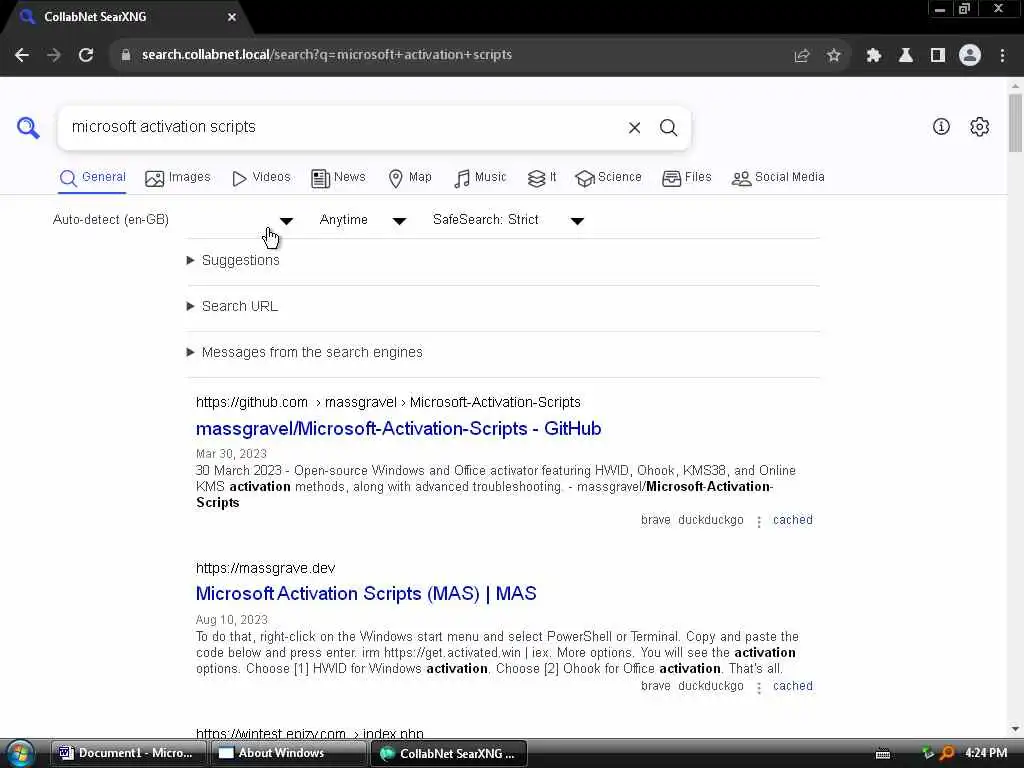This screenshot has height=768, width=1024.
Task: Open the Chrome profile avatar
Action: 970,56
